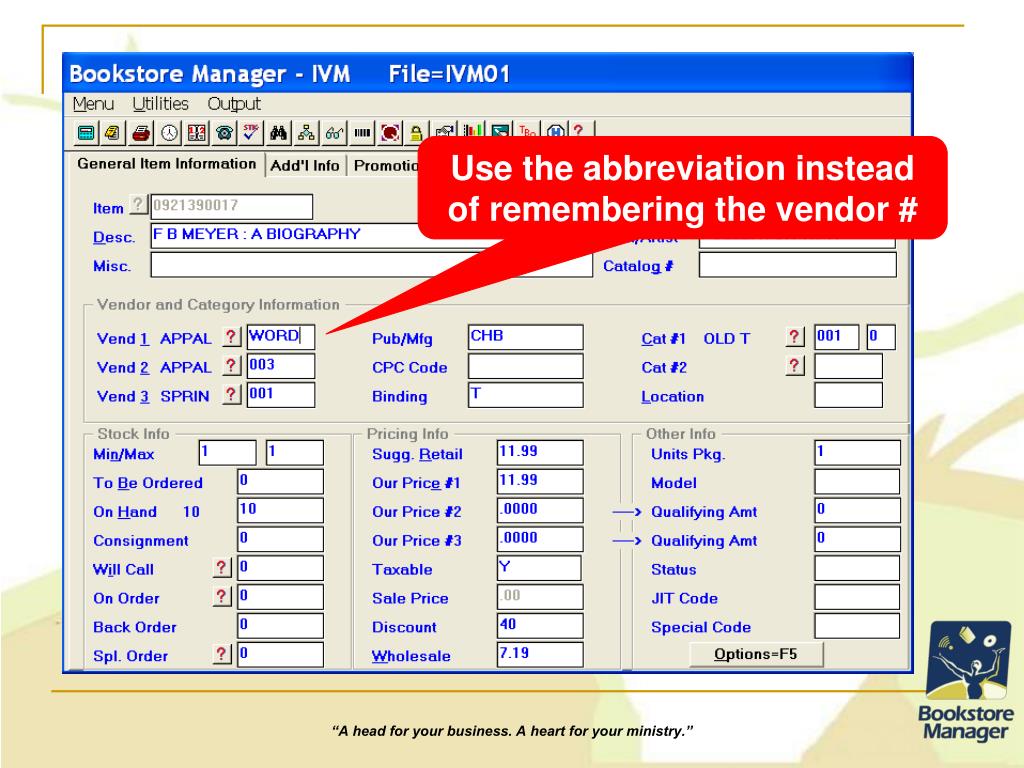The image size is (1024, 768).
Task: Click the red question mark help icon
Action: click(579, 129)
